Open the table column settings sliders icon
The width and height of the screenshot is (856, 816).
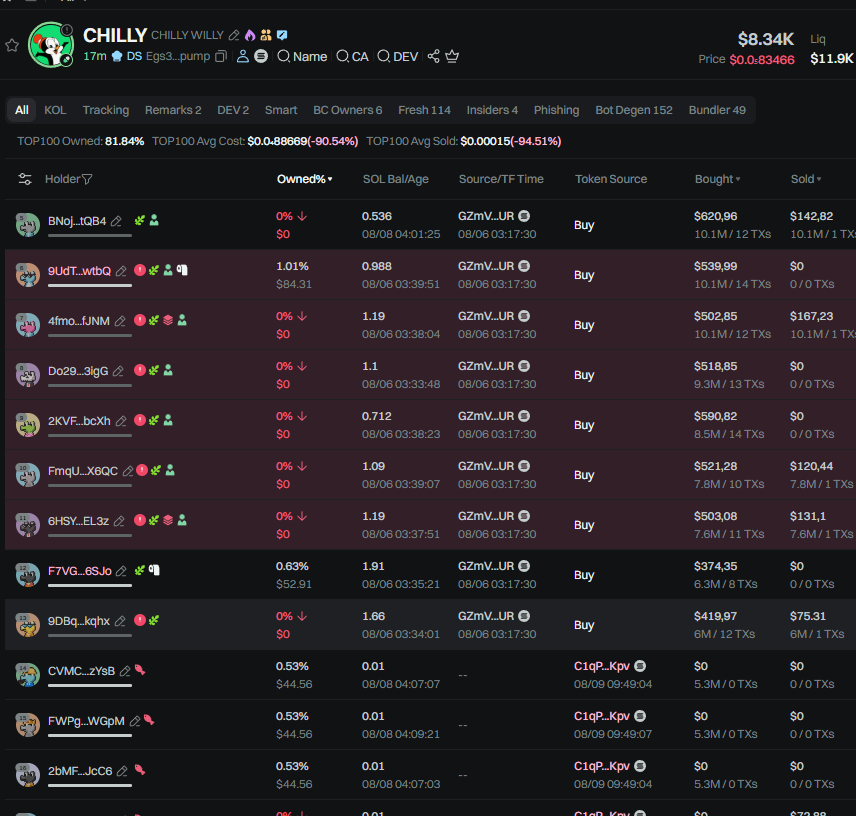coord(25,179)
